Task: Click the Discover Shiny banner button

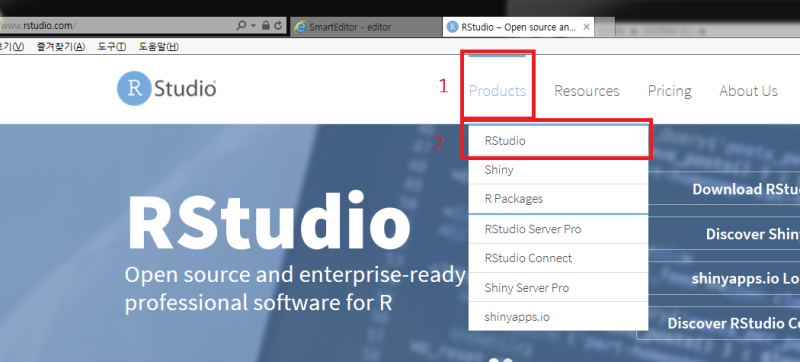Action: tap(724, 234)
